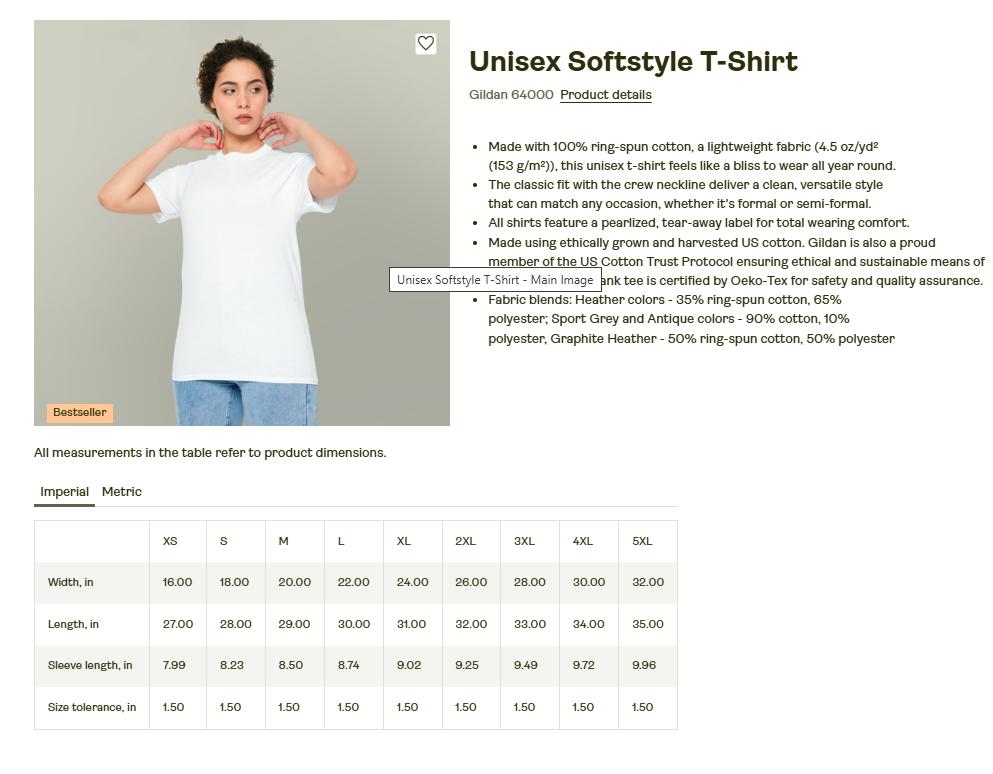Click the L column header
Image resolution: width=993 pixels, height=774 pixels.
(x=341, y=542)
